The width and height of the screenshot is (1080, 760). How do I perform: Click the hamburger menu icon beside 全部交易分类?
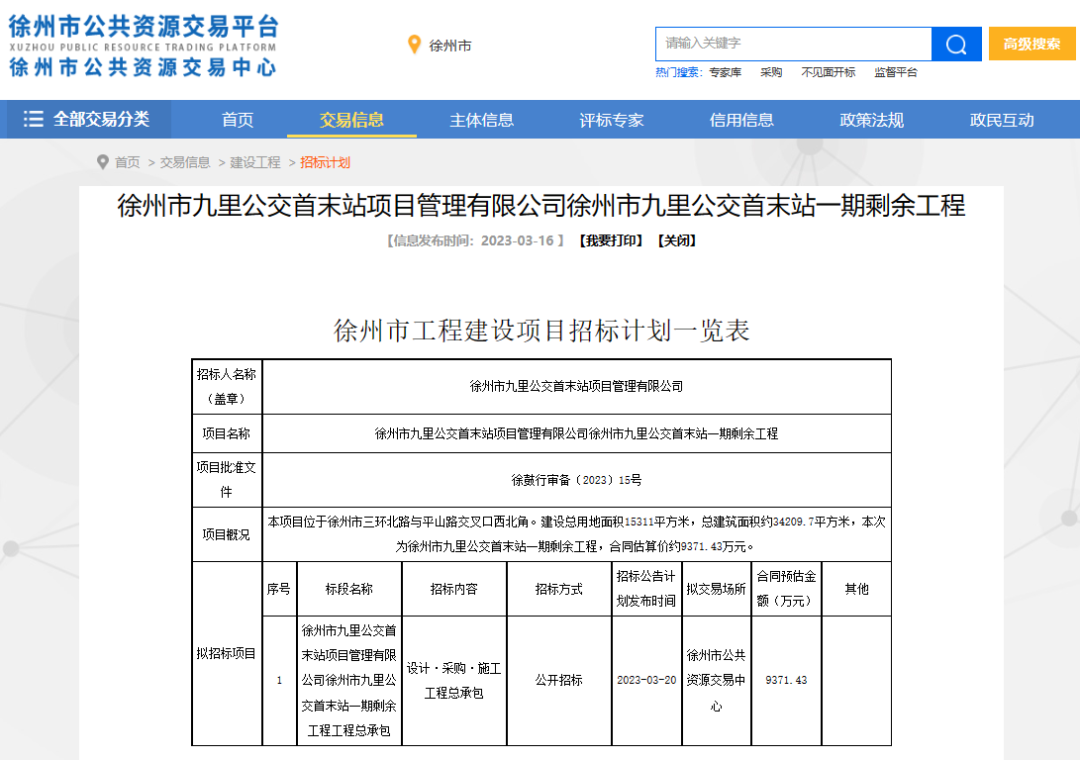coord(33,119)
